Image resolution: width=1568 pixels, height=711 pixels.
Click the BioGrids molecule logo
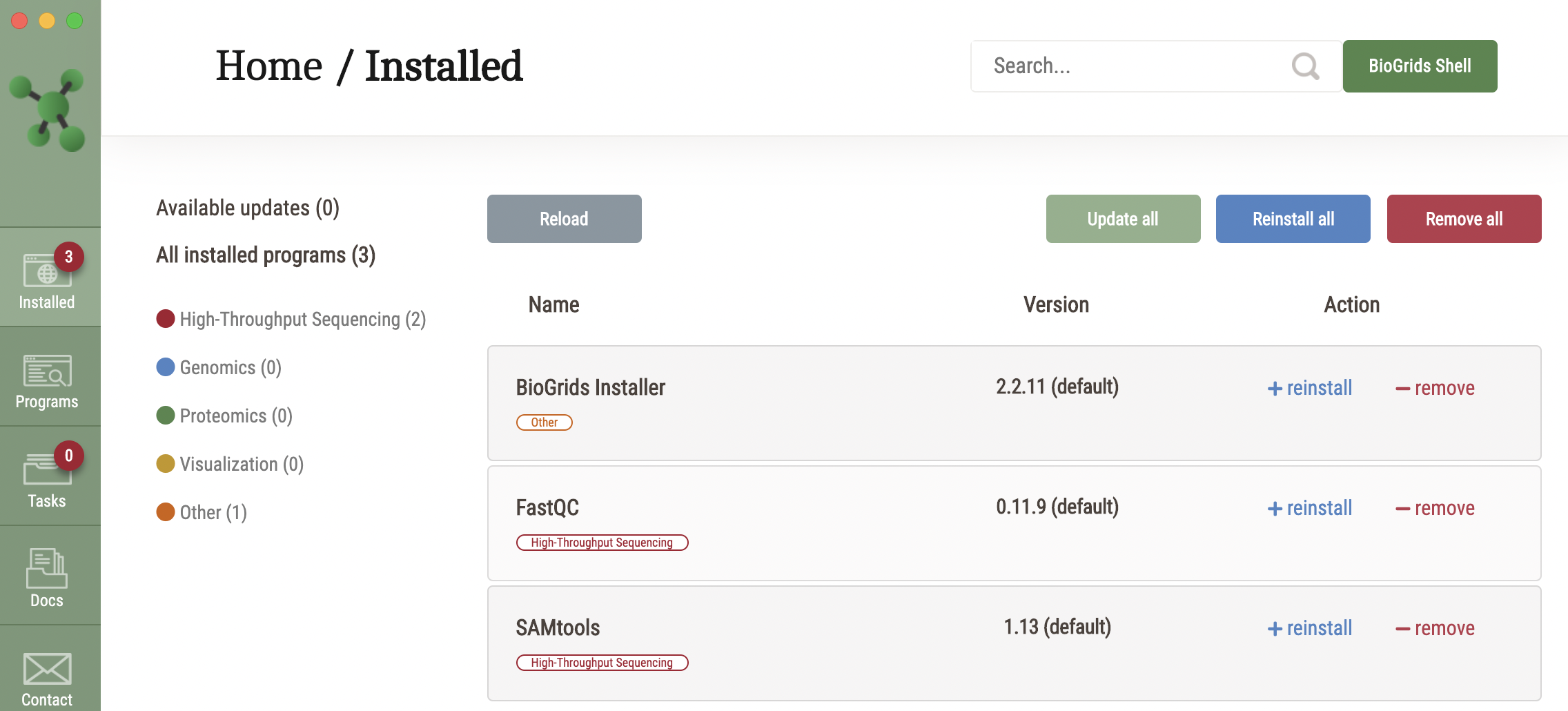(48, 109)
